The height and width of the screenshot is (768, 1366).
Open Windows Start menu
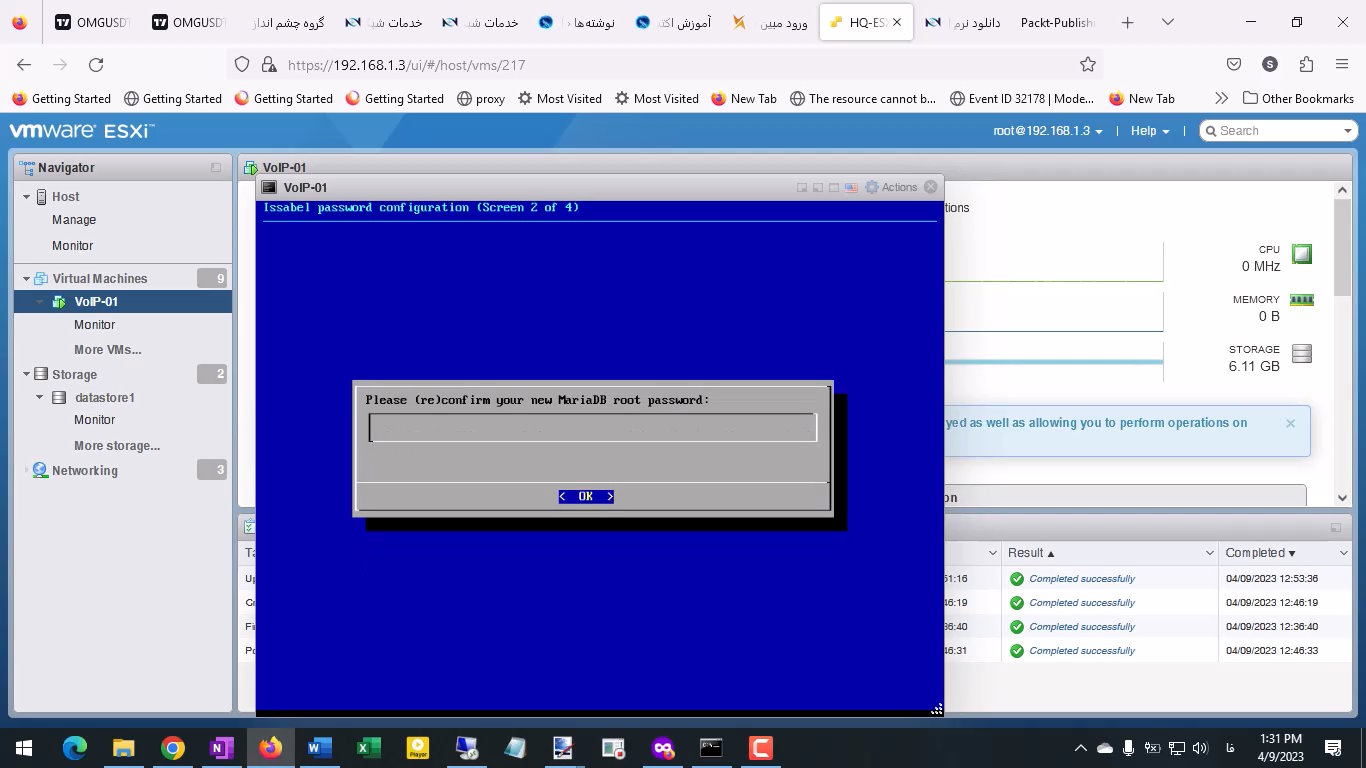[x=24, y=748]
